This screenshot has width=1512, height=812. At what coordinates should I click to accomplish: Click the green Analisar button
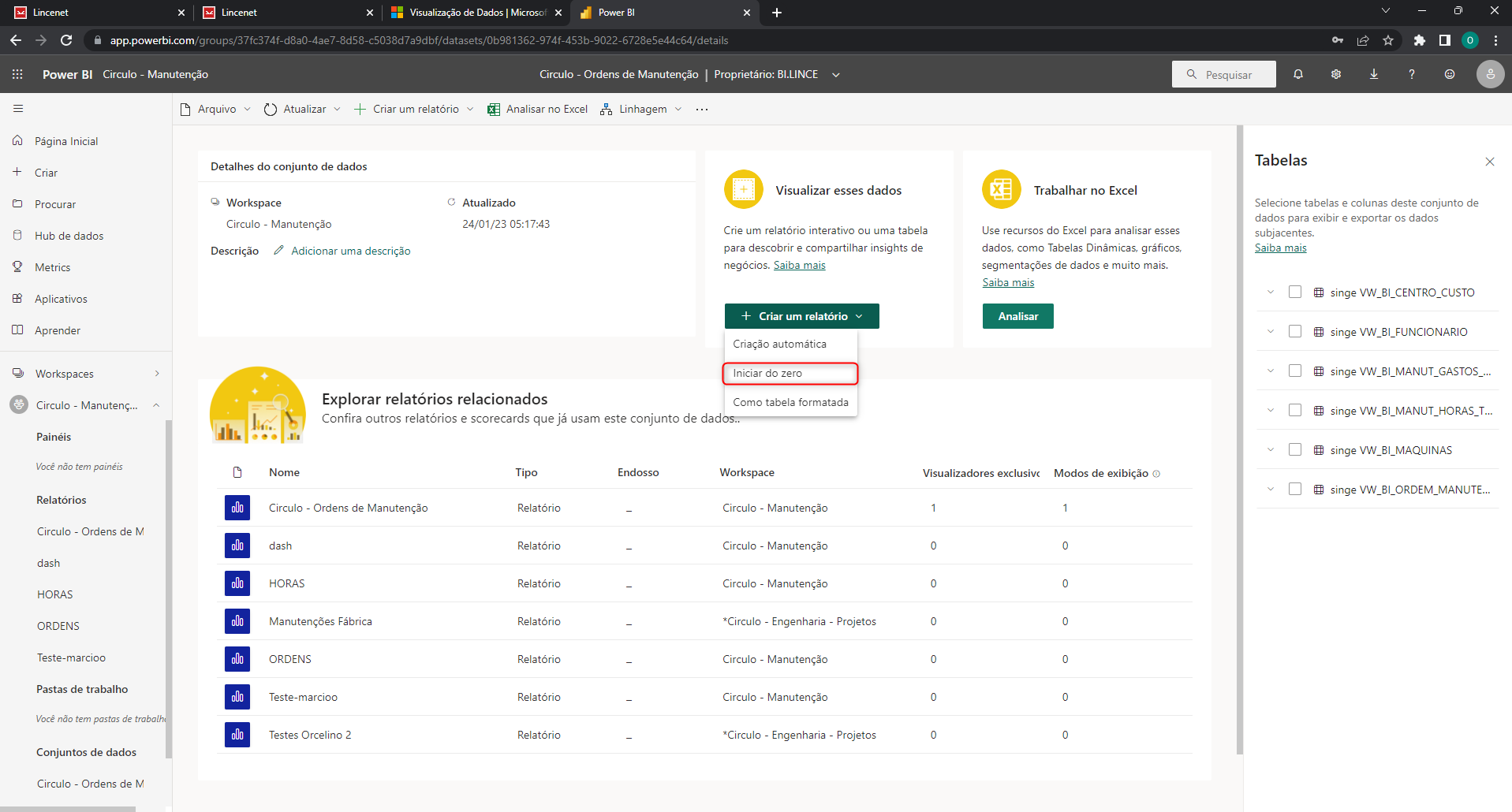tap(1017, 316)
